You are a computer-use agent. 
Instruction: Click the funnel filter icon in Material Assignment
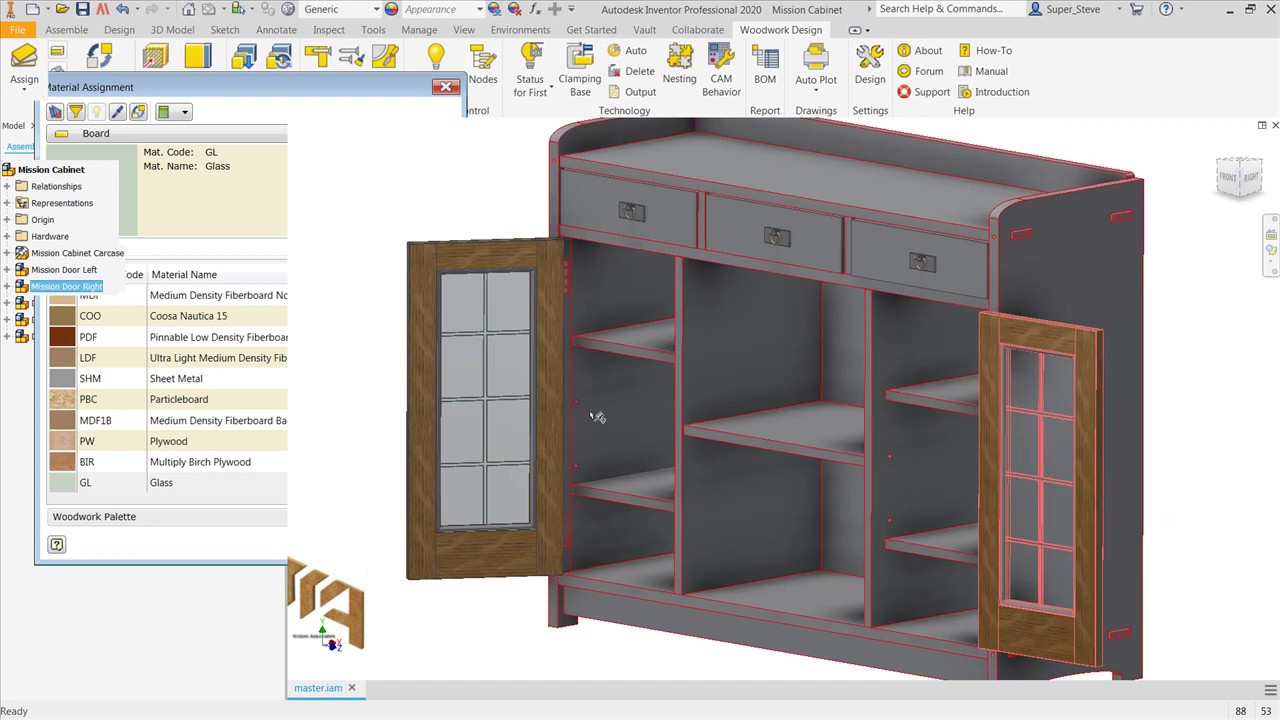click(76, 112)
